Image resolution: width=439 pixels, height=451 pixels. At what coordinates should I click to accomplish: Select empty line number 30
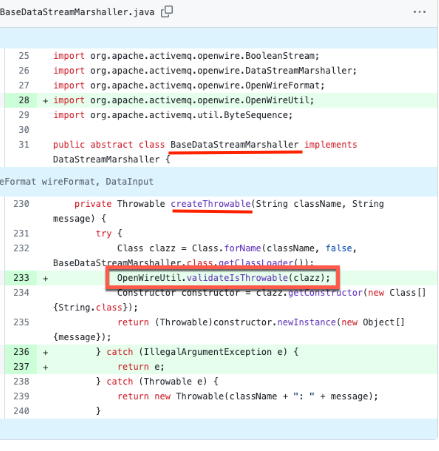coord(24,130)
